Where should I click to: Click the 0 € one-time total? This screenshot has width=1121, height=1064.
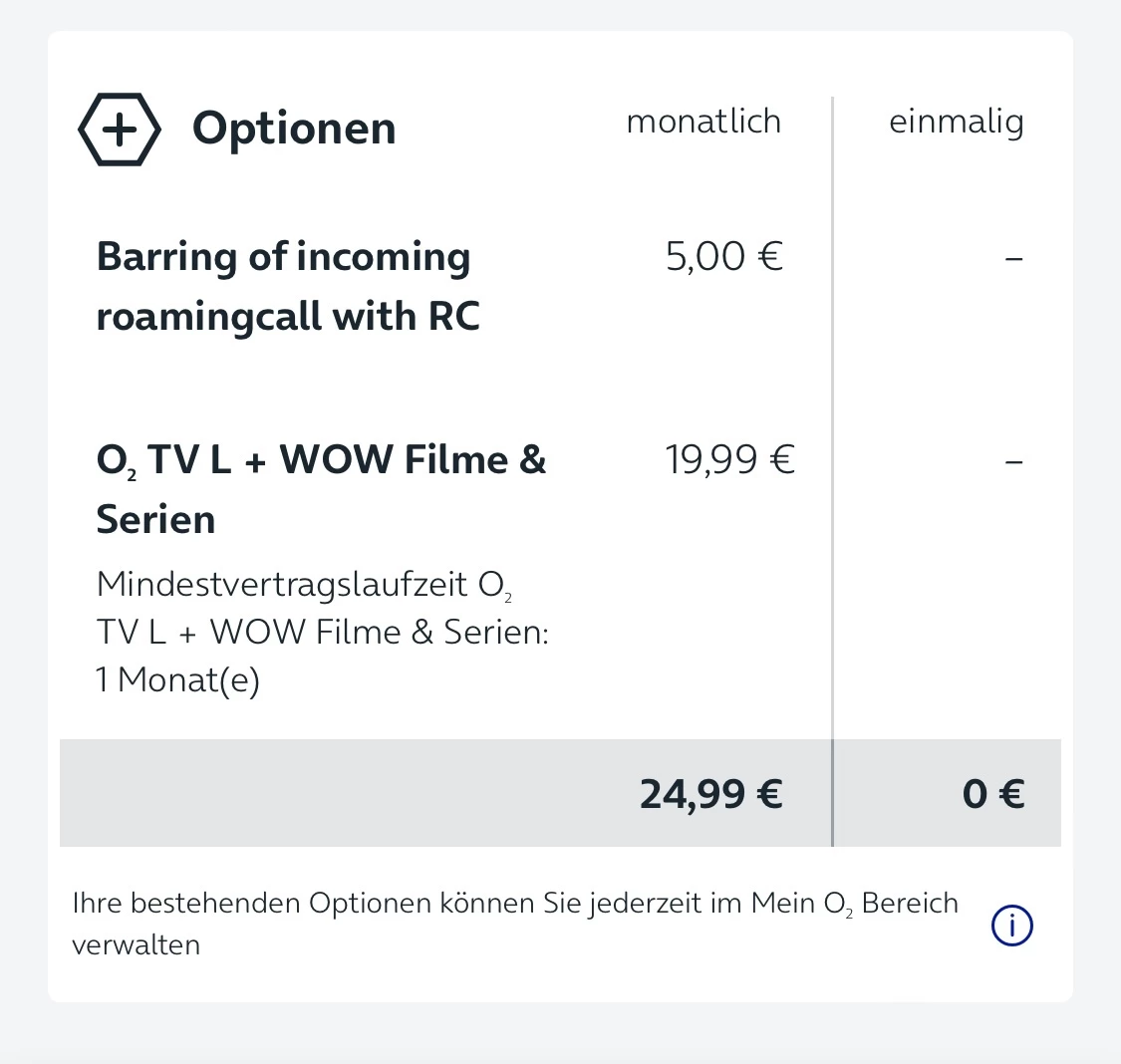click(x=992, y=794)
